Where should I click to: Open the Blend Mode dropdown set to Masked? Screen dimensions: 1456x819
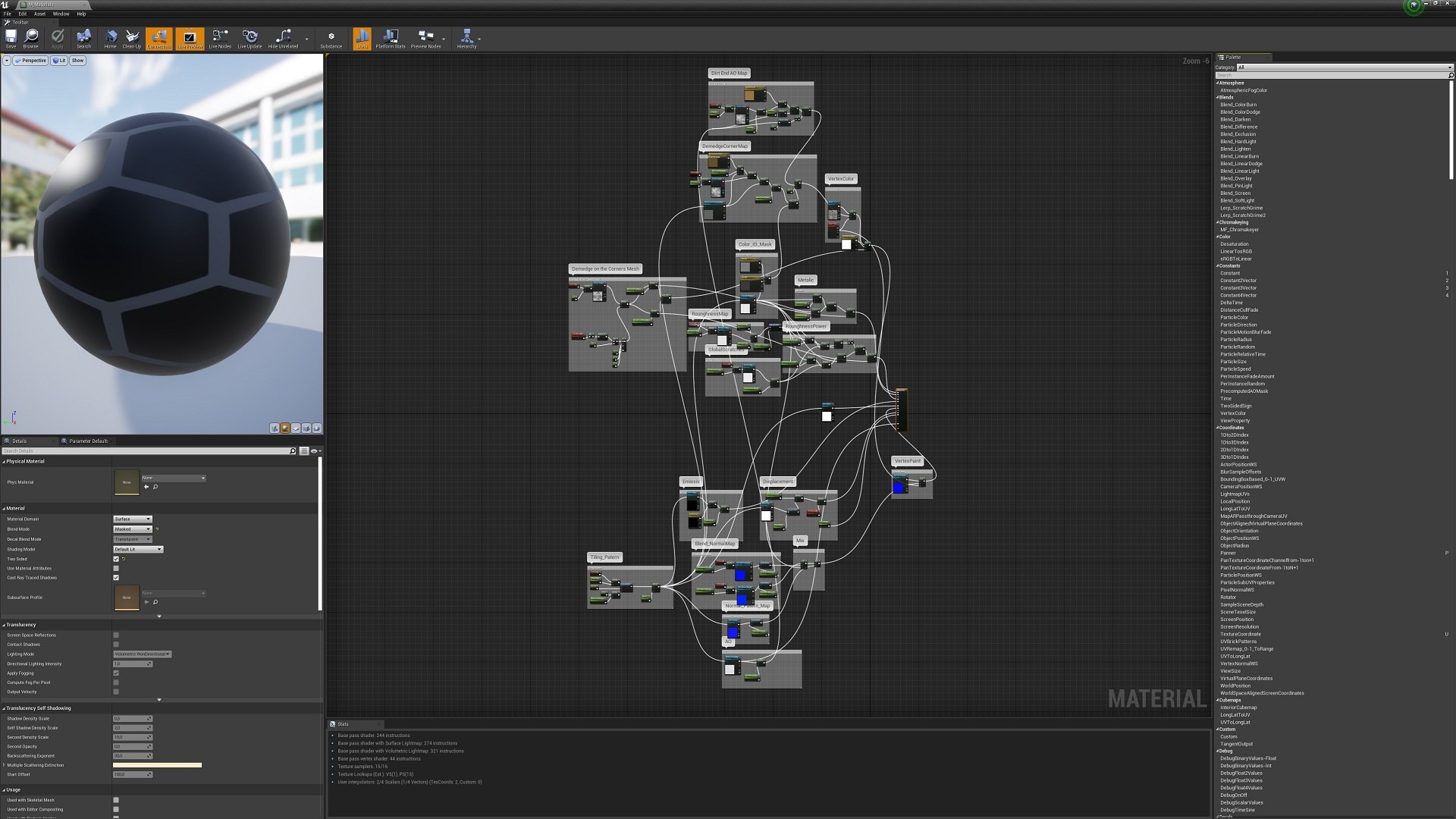tap(133, 529)
